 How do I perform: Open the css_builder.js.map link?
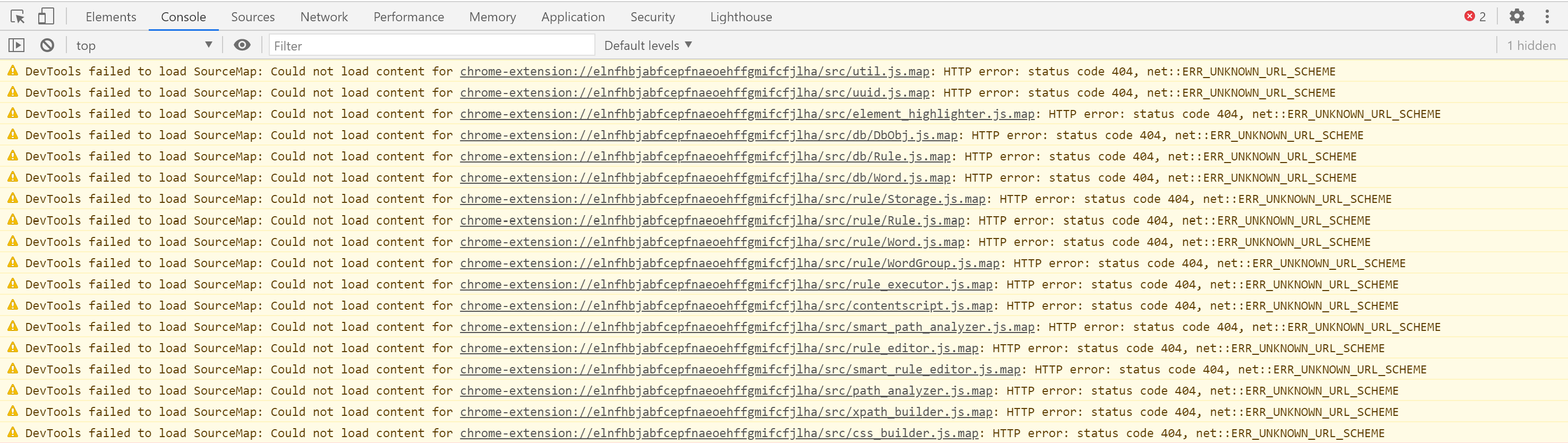point(719,433)
